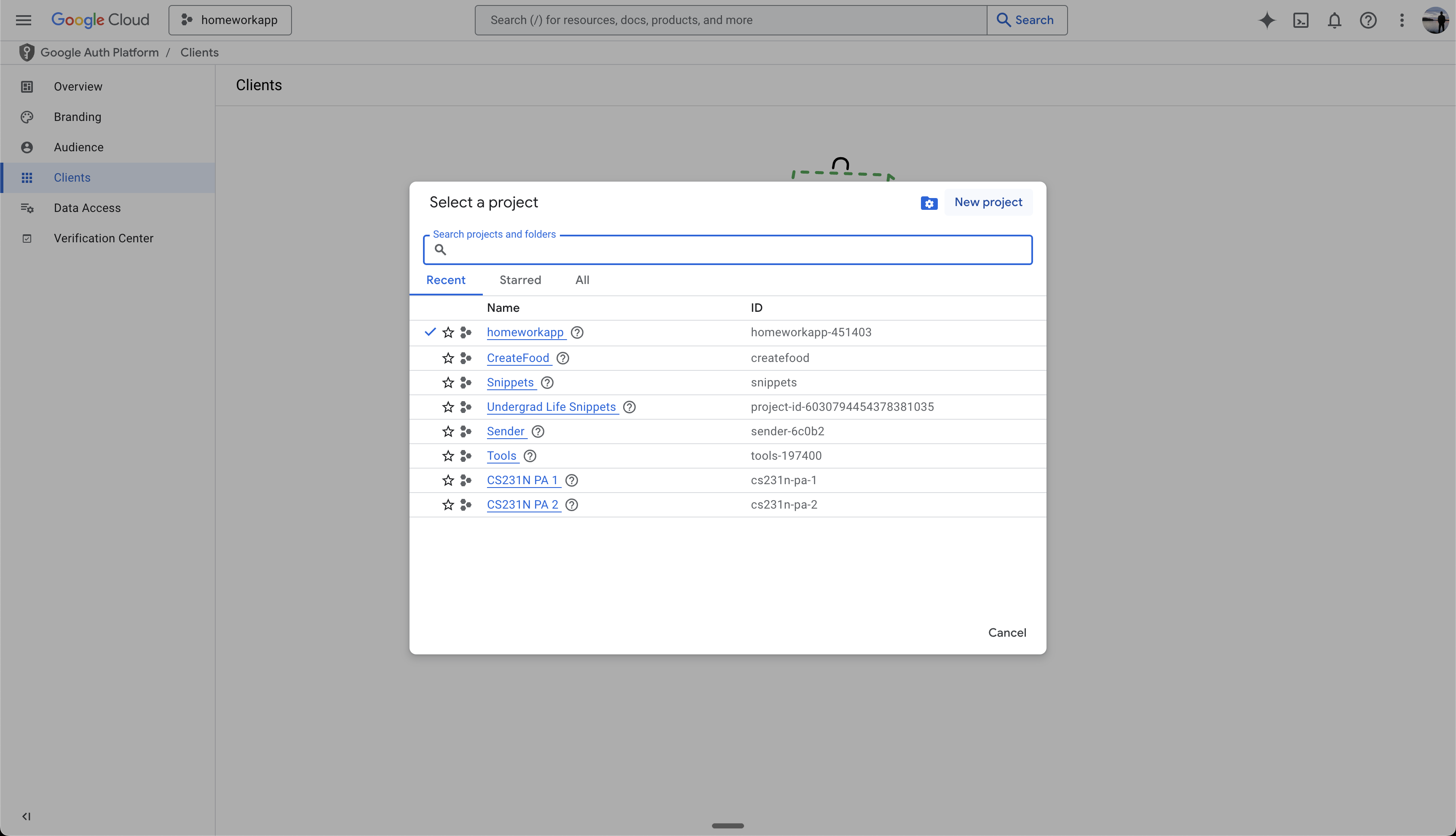Click help icon next to Tools
This screenshot has width=1456, height=836.
tap(530, 456)
